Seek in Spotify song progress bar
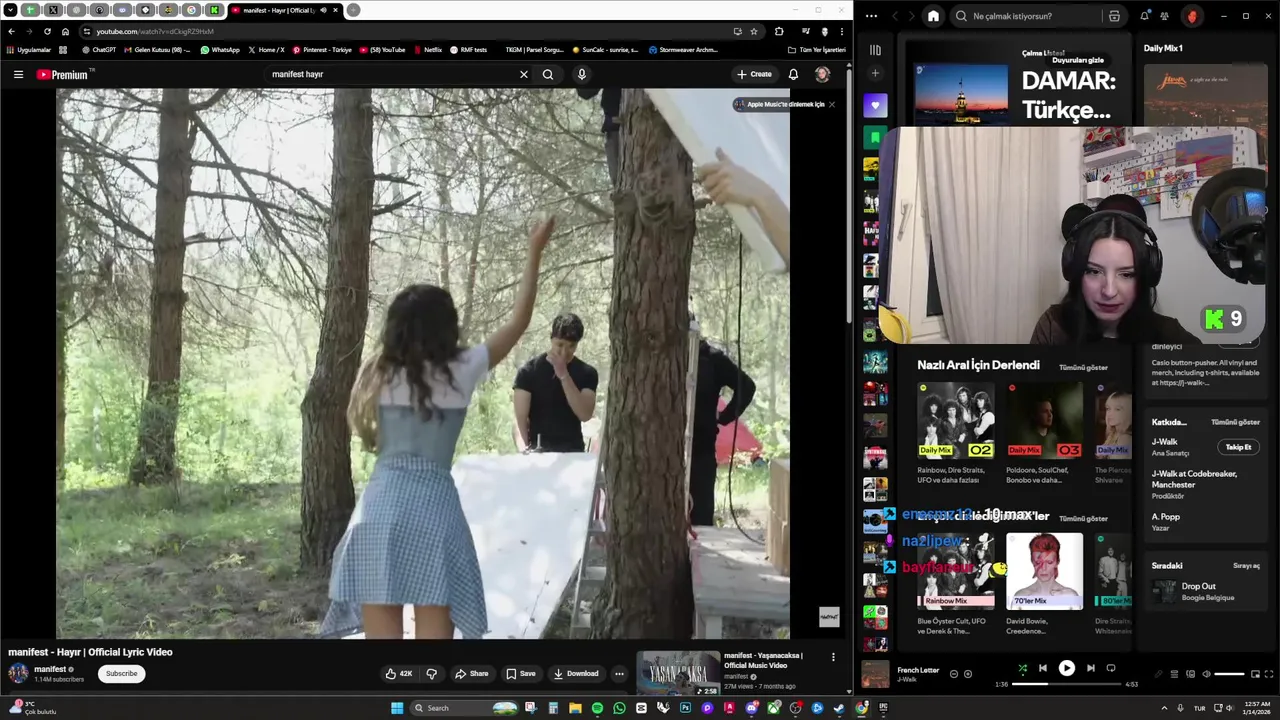1280x720 pixels. coord(1066,684)
